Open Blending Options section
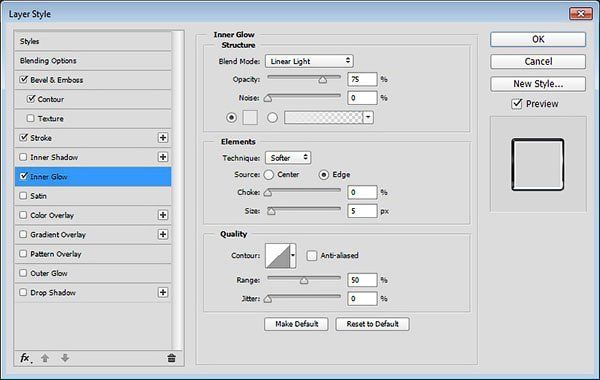Screen dimensions: 600x380 93,60
